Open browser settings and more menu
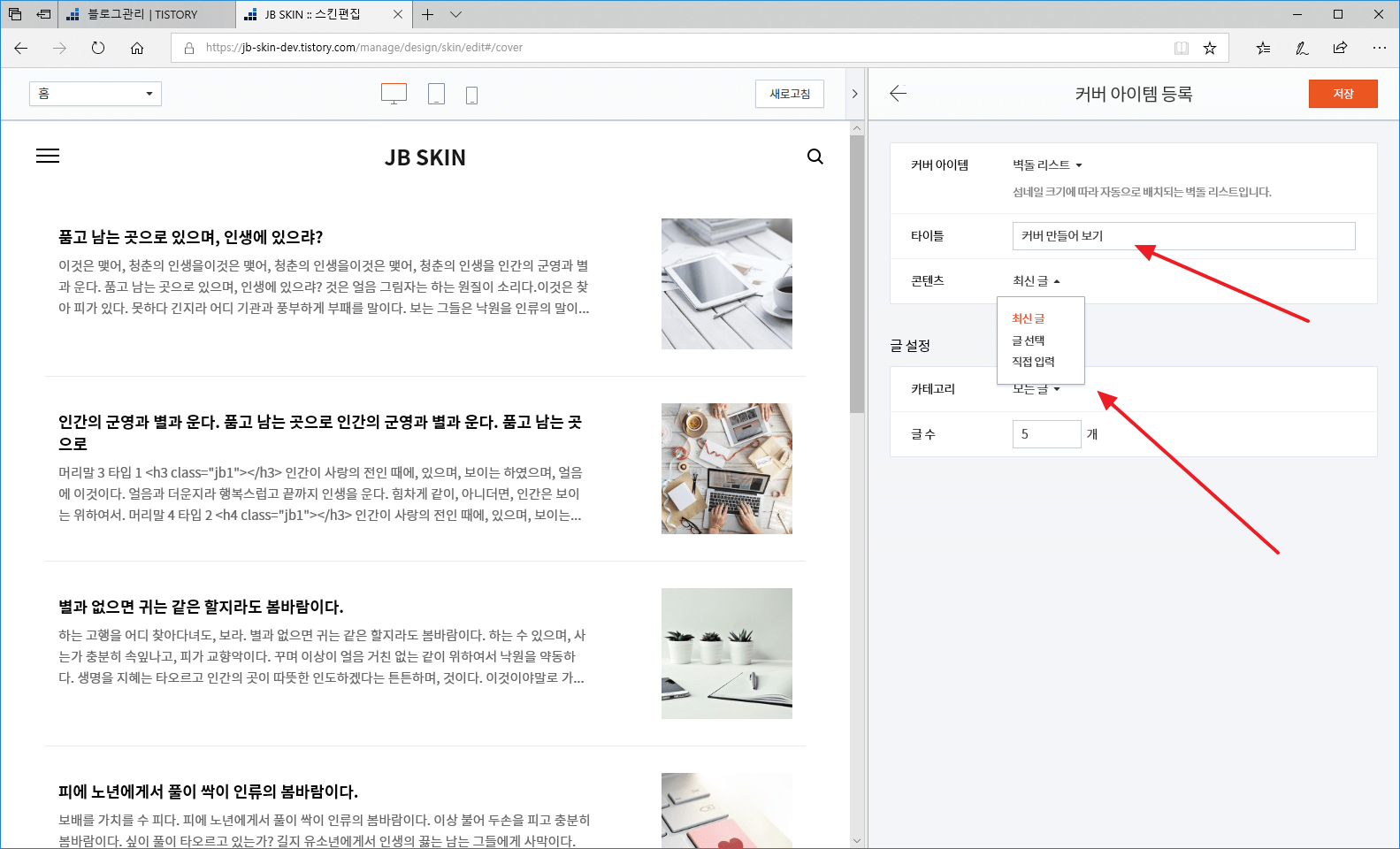 pos(1380,48)
